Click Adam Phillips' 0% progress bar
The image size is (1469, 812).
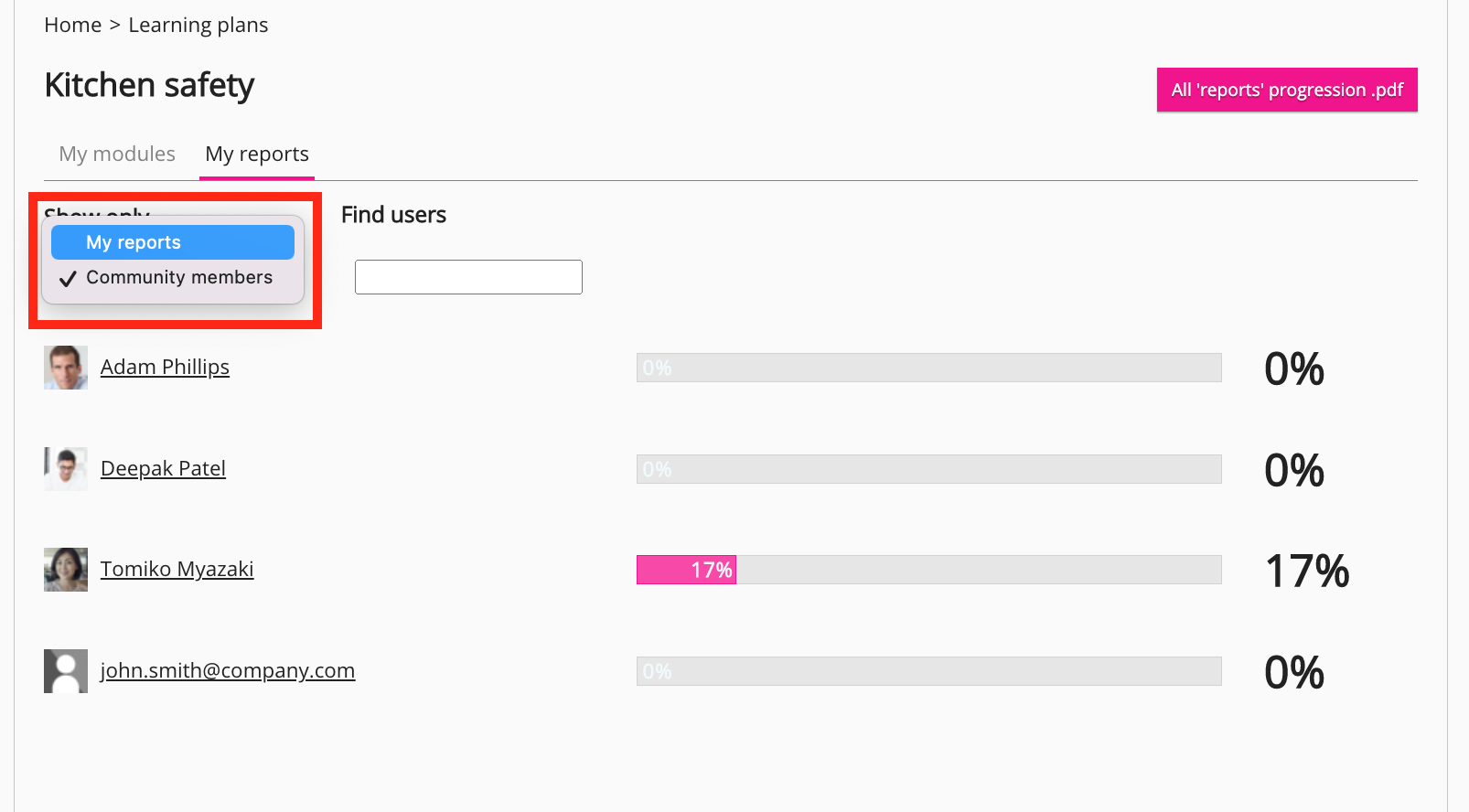point(928,368)
